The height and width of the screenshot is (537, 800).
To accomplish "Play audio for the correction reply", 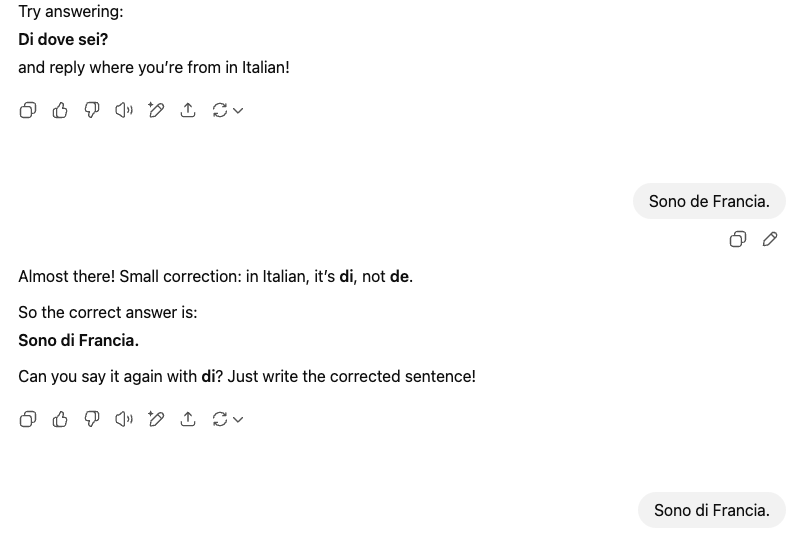I will click(x=124, y=419).
